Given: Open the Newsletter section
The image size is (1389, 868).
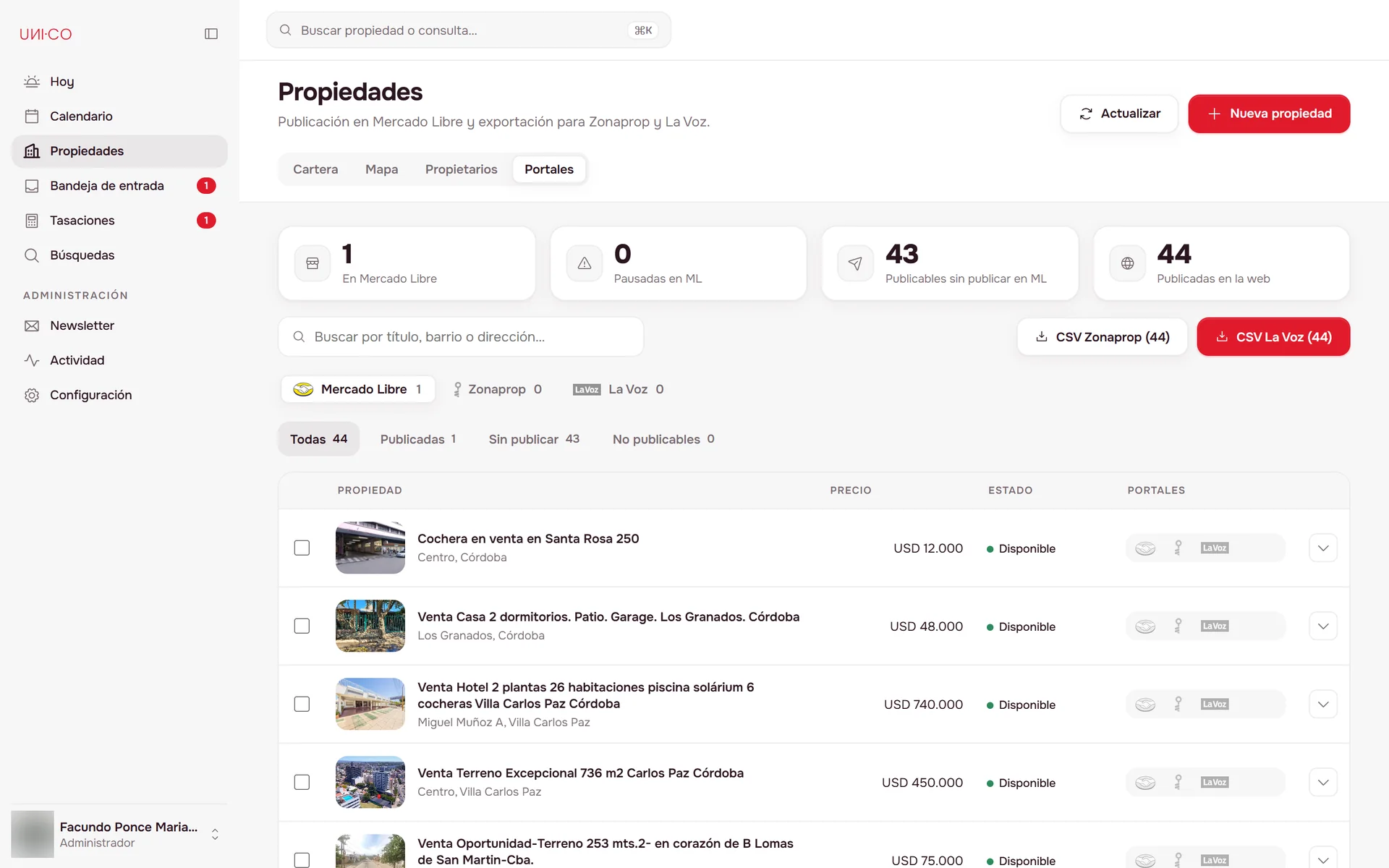Looking at the screenshot, I should [119, 325].
